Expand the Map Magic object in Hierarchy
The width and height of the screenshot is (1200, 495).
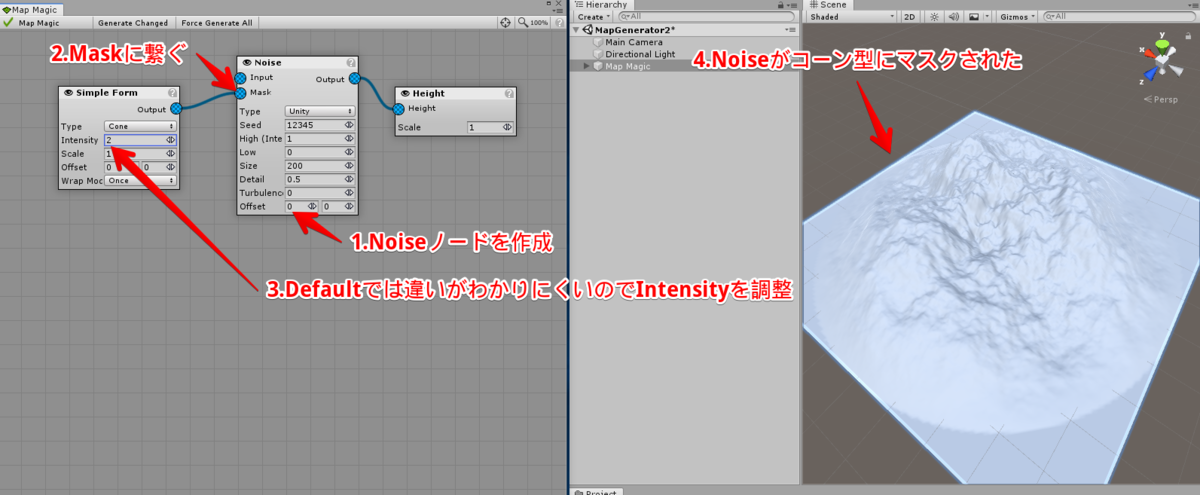[x=586, y=66]
